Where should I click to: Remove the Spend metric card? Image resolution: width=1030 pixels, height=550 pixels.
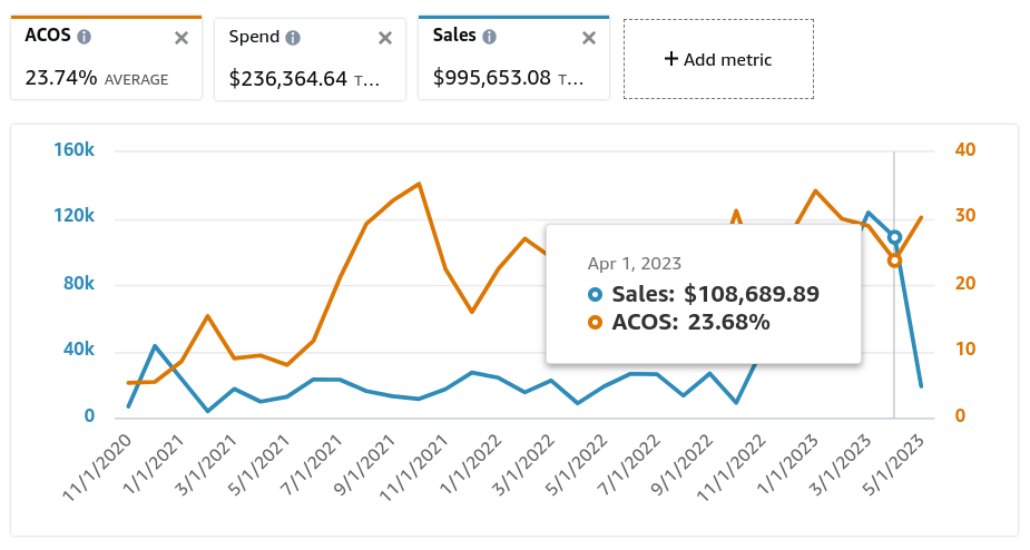385,38
